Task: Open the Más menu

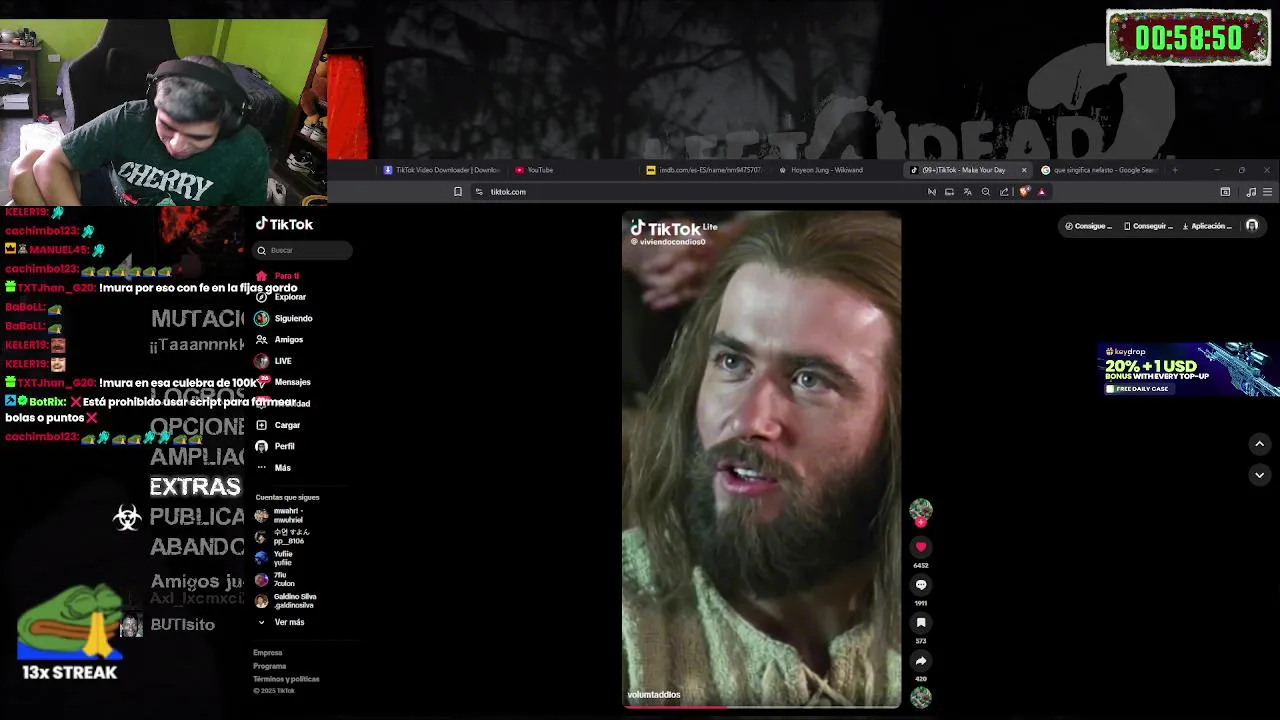Action: (273, 468)
